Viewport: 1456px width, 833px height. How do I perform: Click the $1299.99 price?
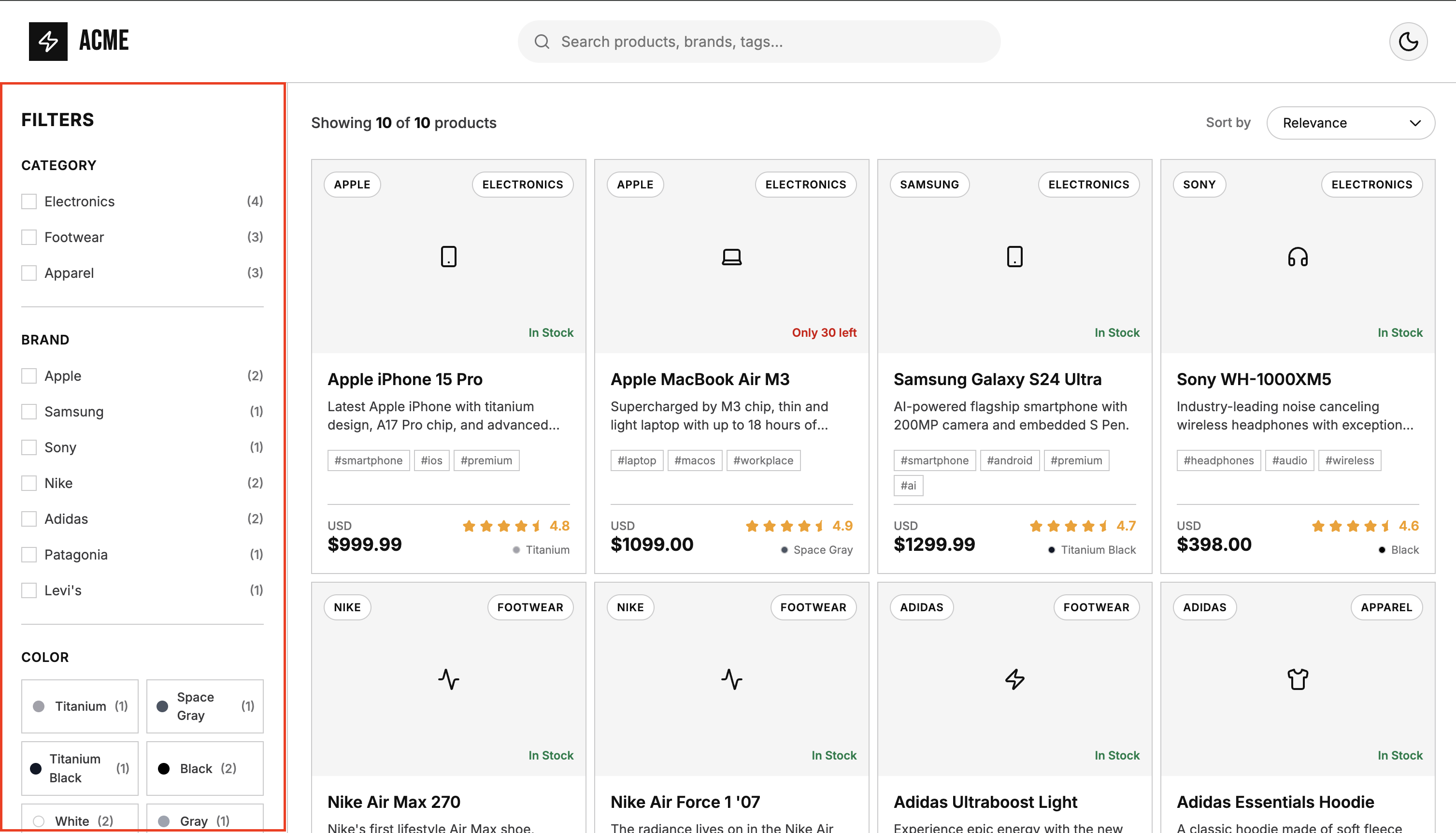click(934, 544)
